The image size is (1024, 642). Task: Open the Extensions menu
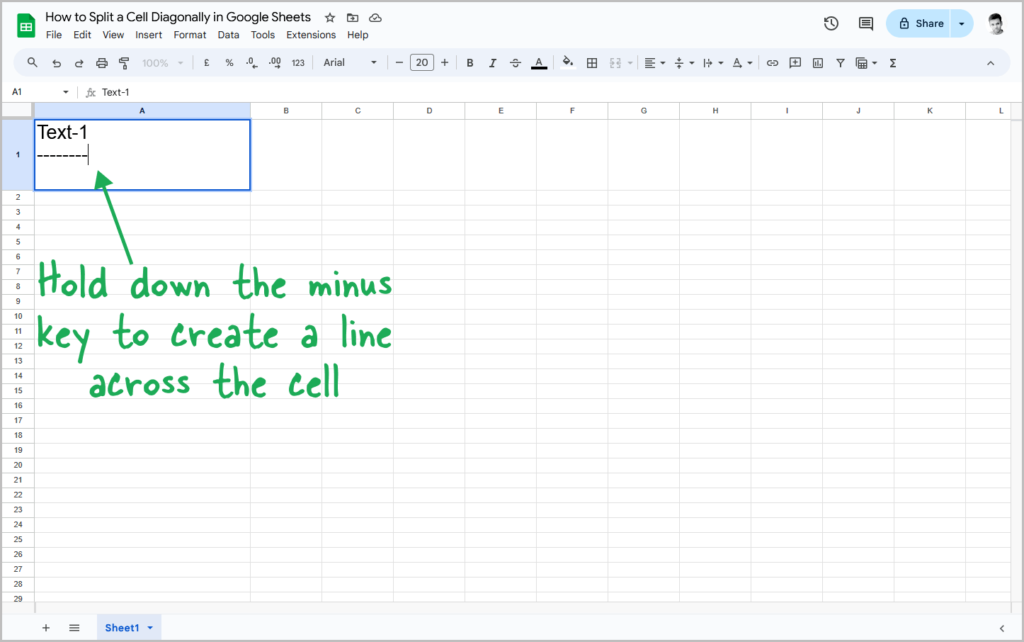[x=311, y=35]
